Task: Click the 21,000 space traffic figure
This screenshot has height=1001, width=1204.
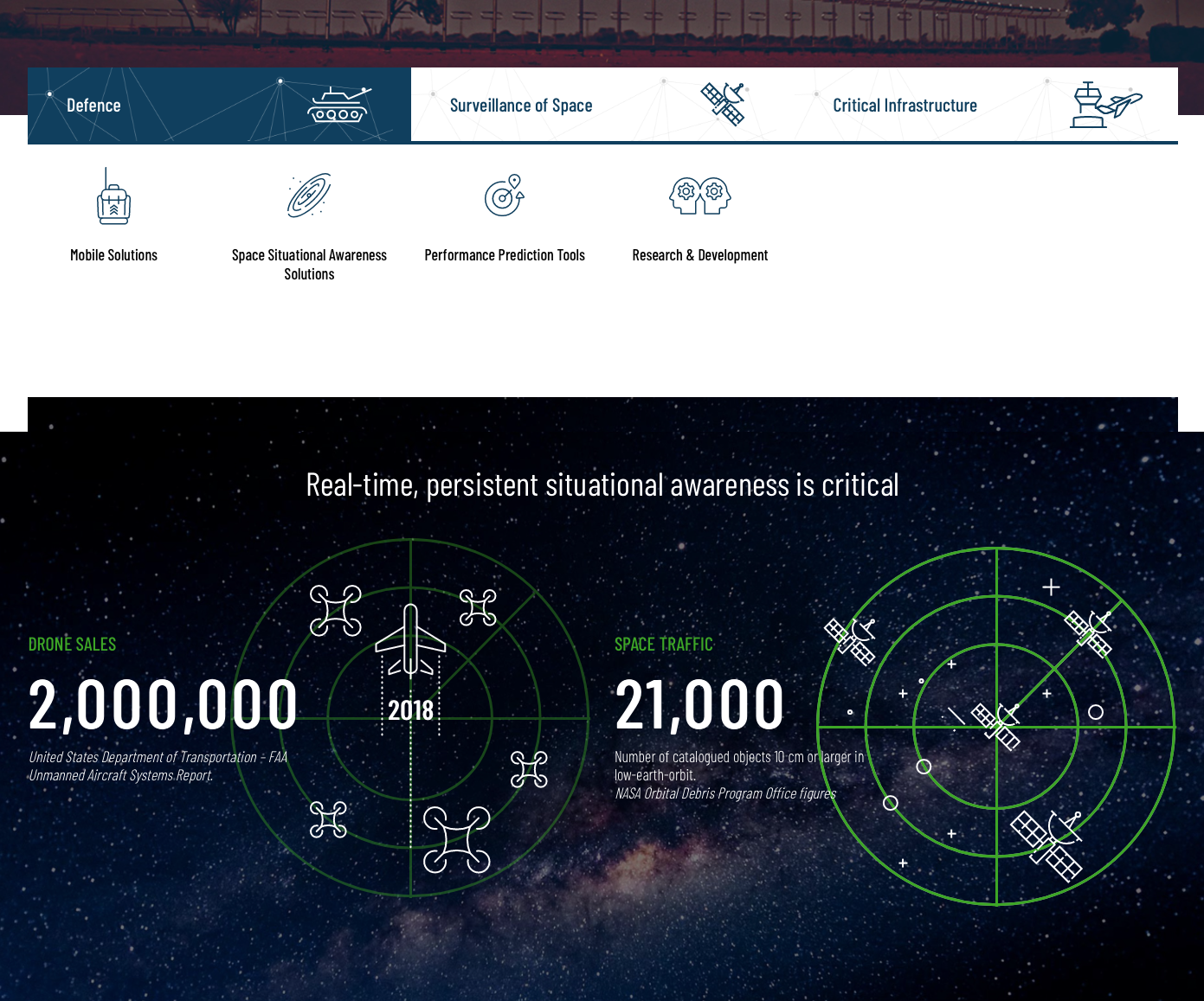Action: pos(699,704)
